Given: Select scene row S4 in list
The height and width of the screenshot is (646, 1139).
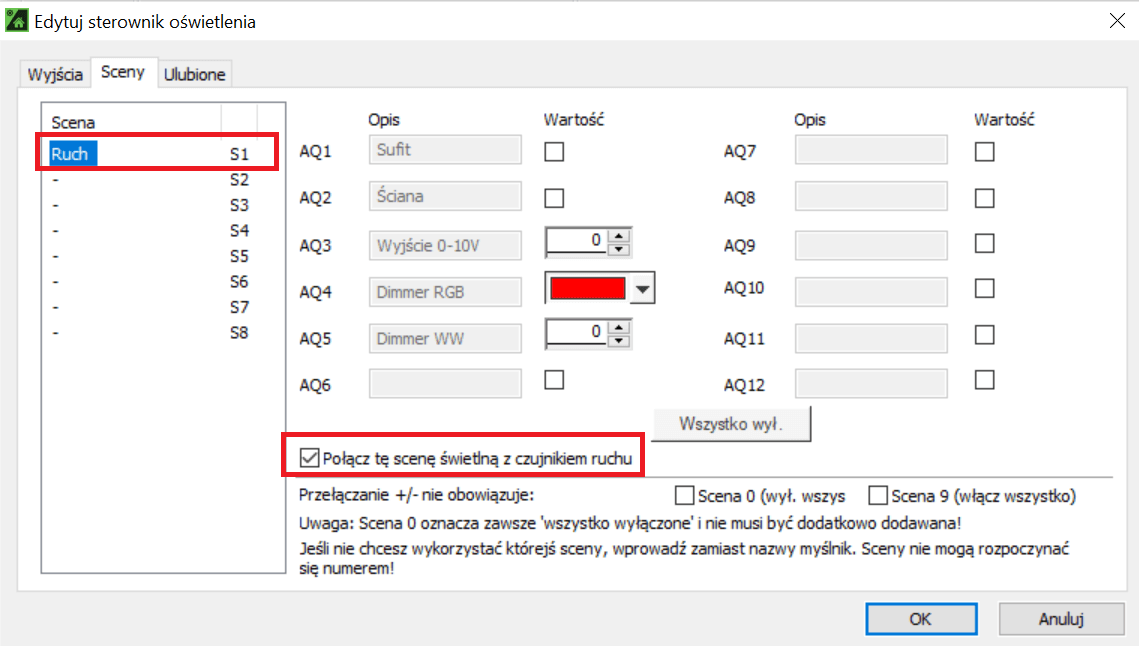Looking at the screenshot, I should pyautogui.click(x=150, y=231).
